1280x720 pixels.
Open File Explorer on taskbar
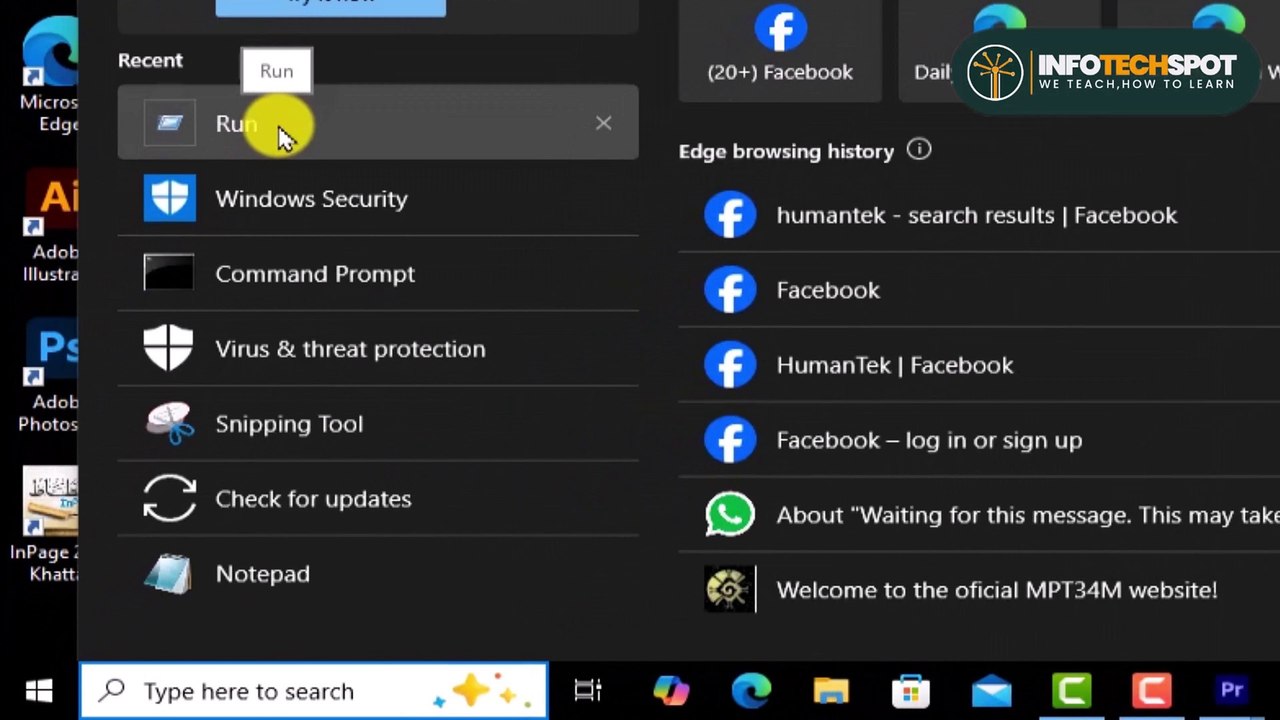click(831, 690)
